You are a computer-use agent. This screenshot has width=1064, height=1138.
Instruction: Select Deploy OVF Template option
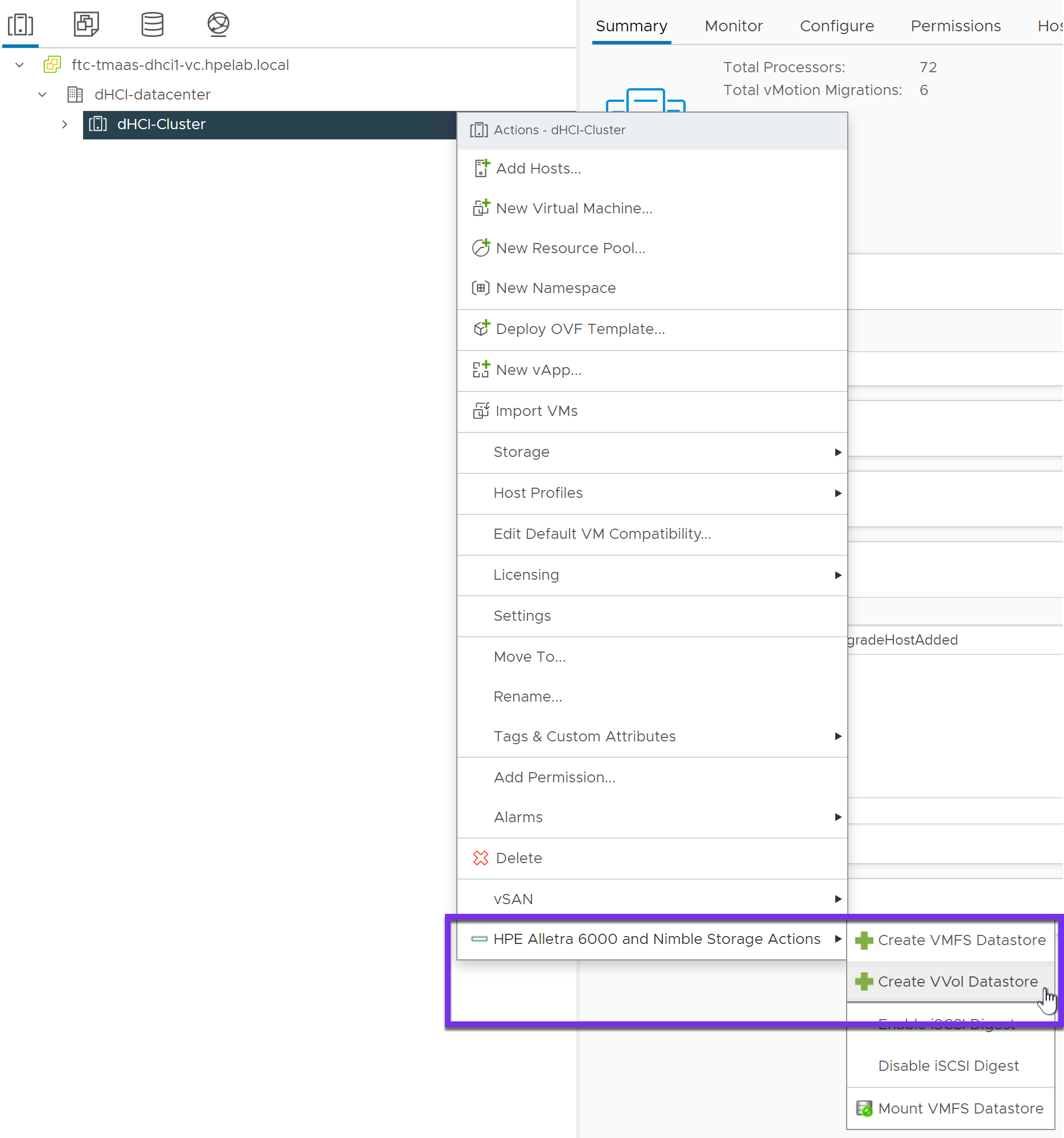pyautogui.click(x=580, y=328)
